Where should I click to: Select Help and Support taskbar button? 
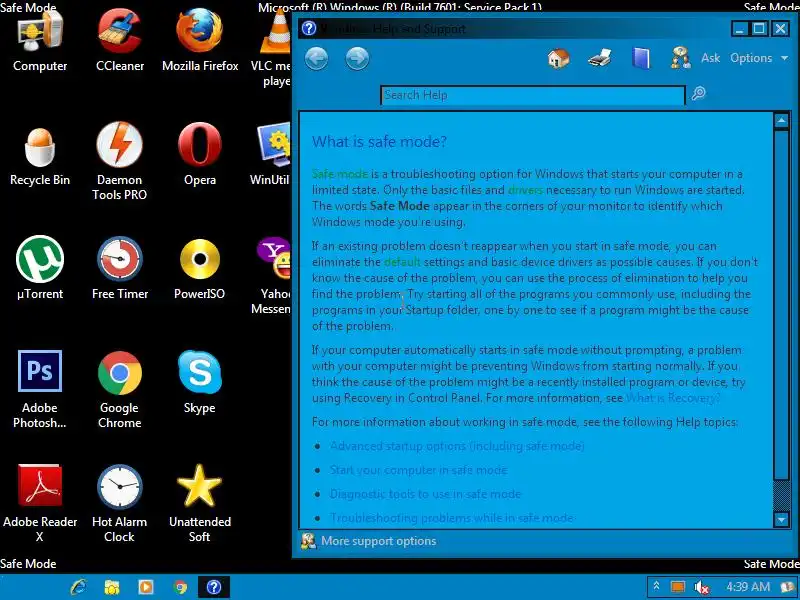pos(213,587)
